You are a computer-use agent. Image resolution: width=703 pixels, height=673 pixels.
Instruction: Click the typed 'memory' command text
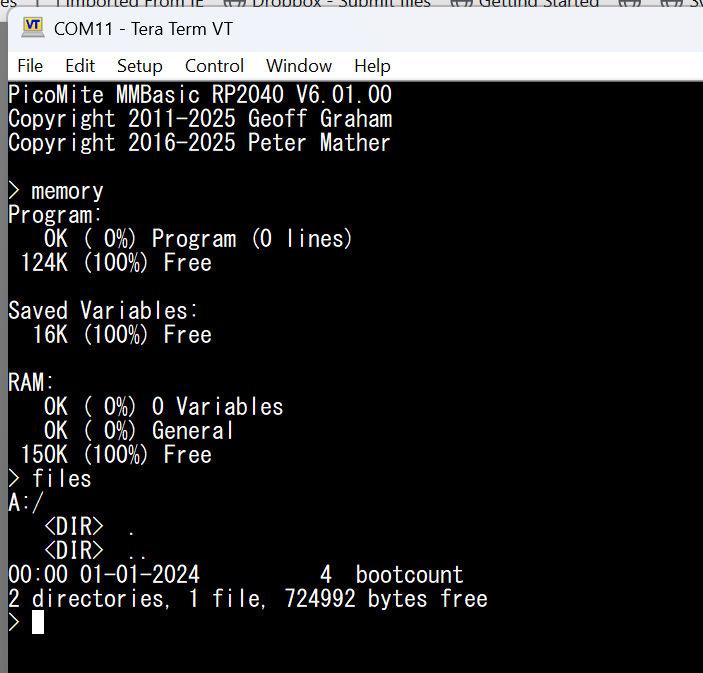(67, 191)
